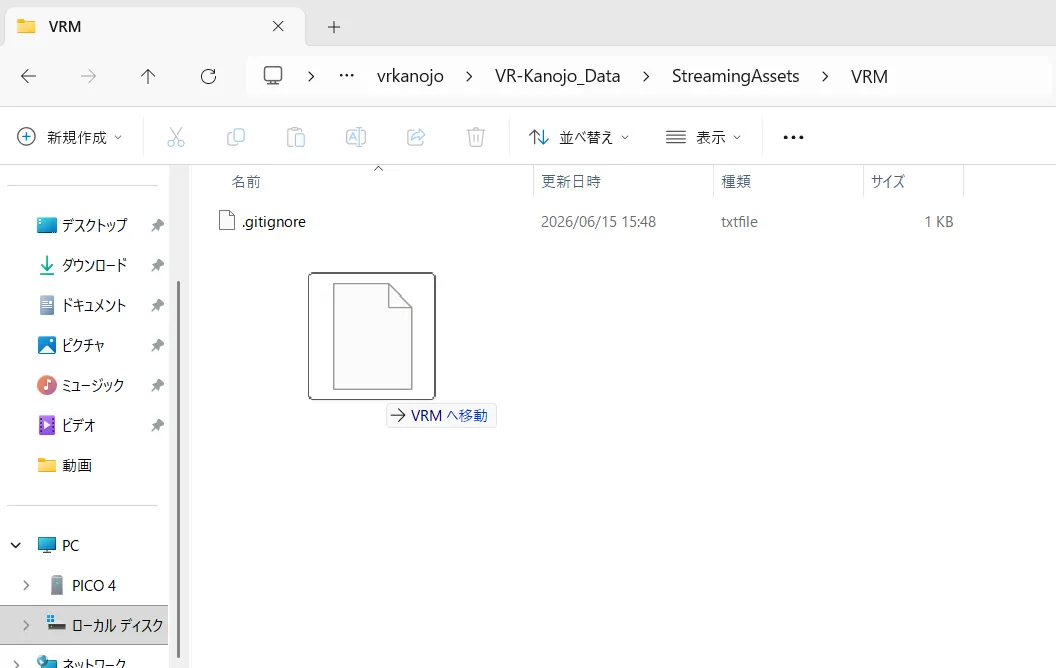Unpin デスクトップ via pin icon

(157, 225)
